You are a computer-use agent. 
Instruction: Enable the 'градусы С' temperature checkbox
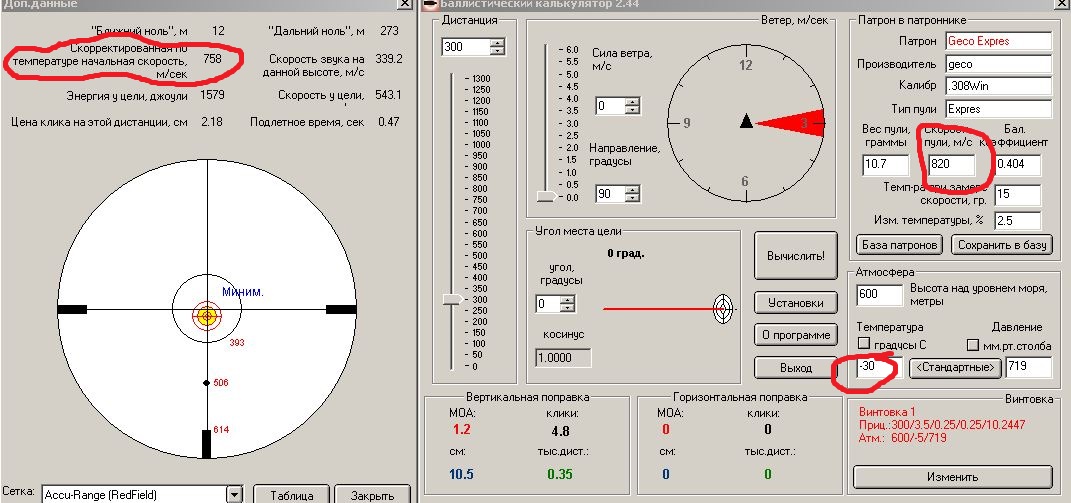(x=864, y=345)
